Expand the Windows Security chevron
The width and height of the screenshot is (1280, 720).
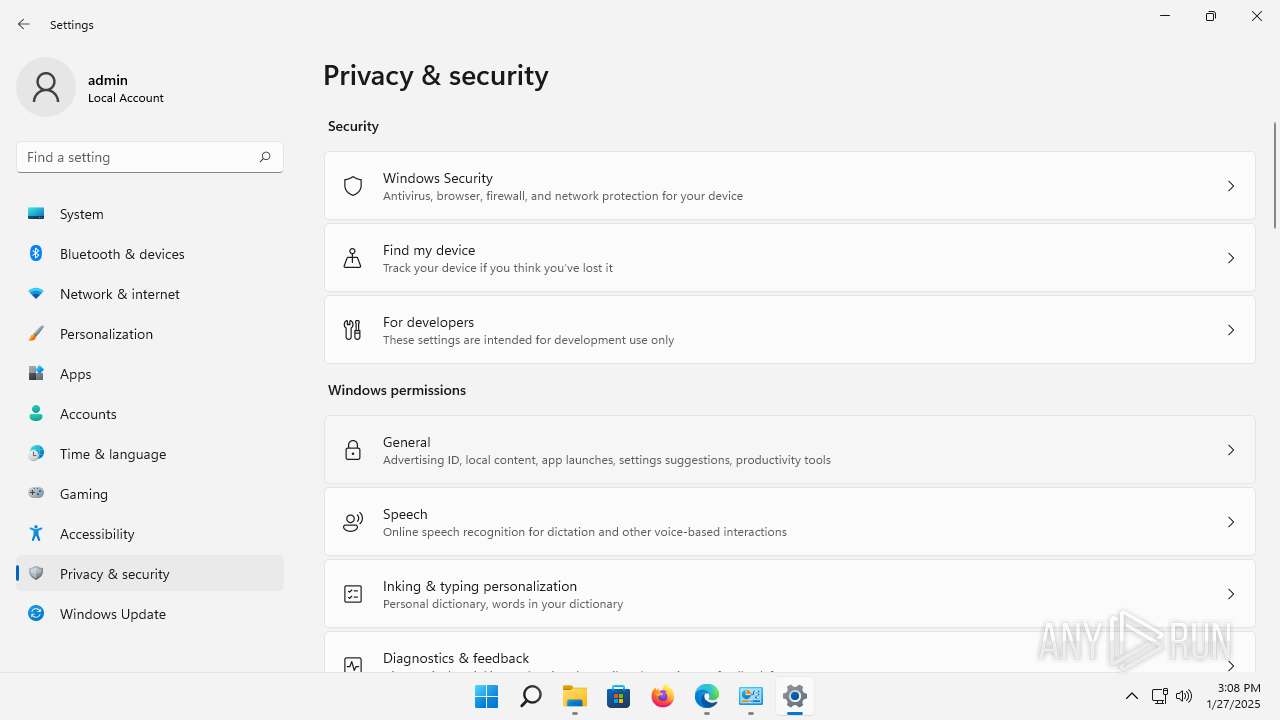coord(1231,186)
